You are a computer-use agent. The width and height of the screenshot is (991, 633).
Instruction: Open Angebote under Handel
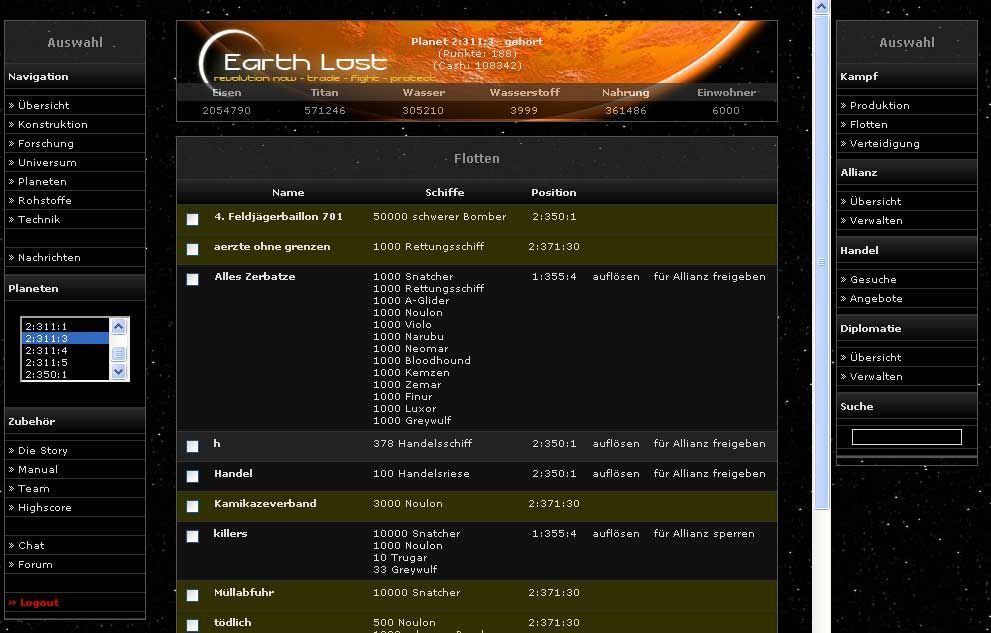pyautogui.click(x=876, y=298)
